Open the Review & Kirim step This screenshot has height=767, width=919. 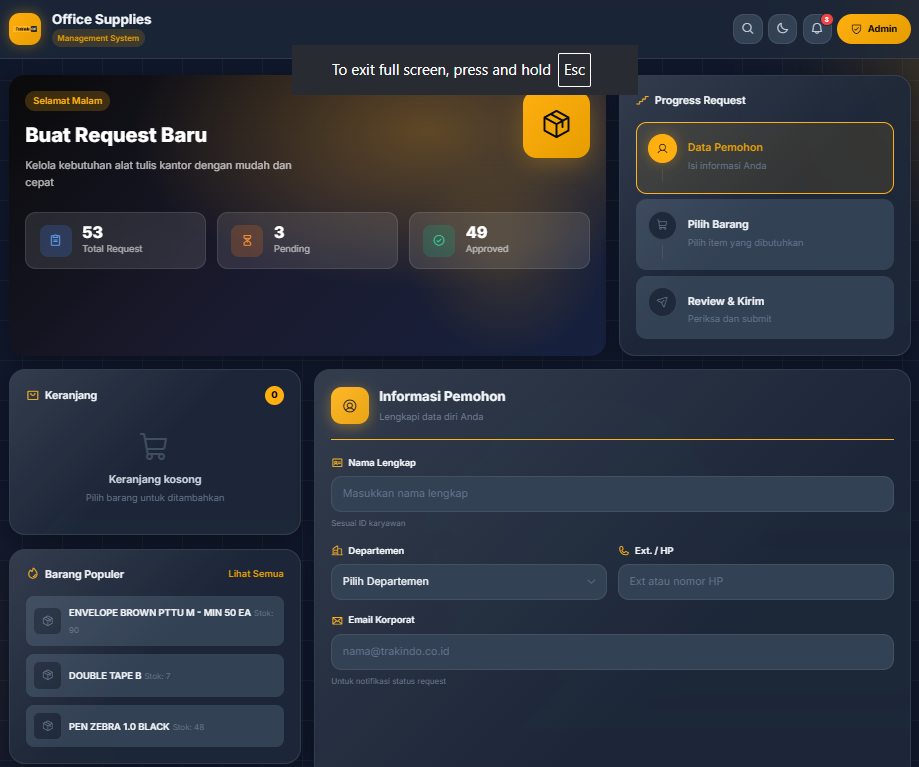click(x=764, y=310)
